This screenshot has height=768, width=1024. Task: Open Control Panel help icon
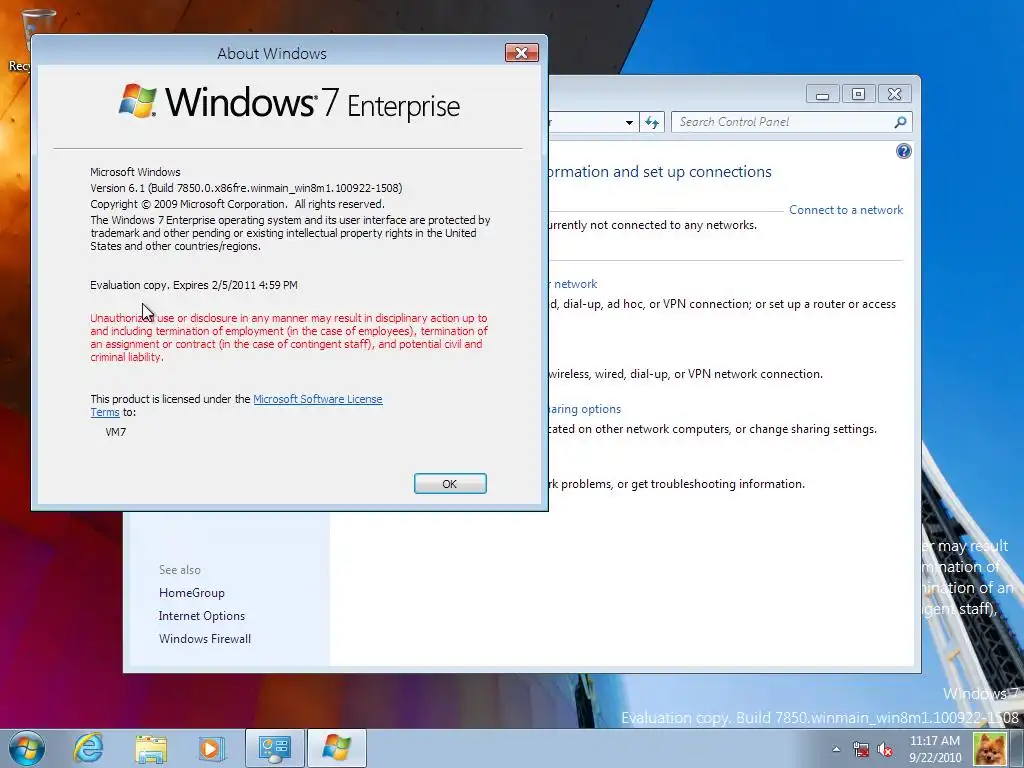pyautogui.click(x=903, y=152)
